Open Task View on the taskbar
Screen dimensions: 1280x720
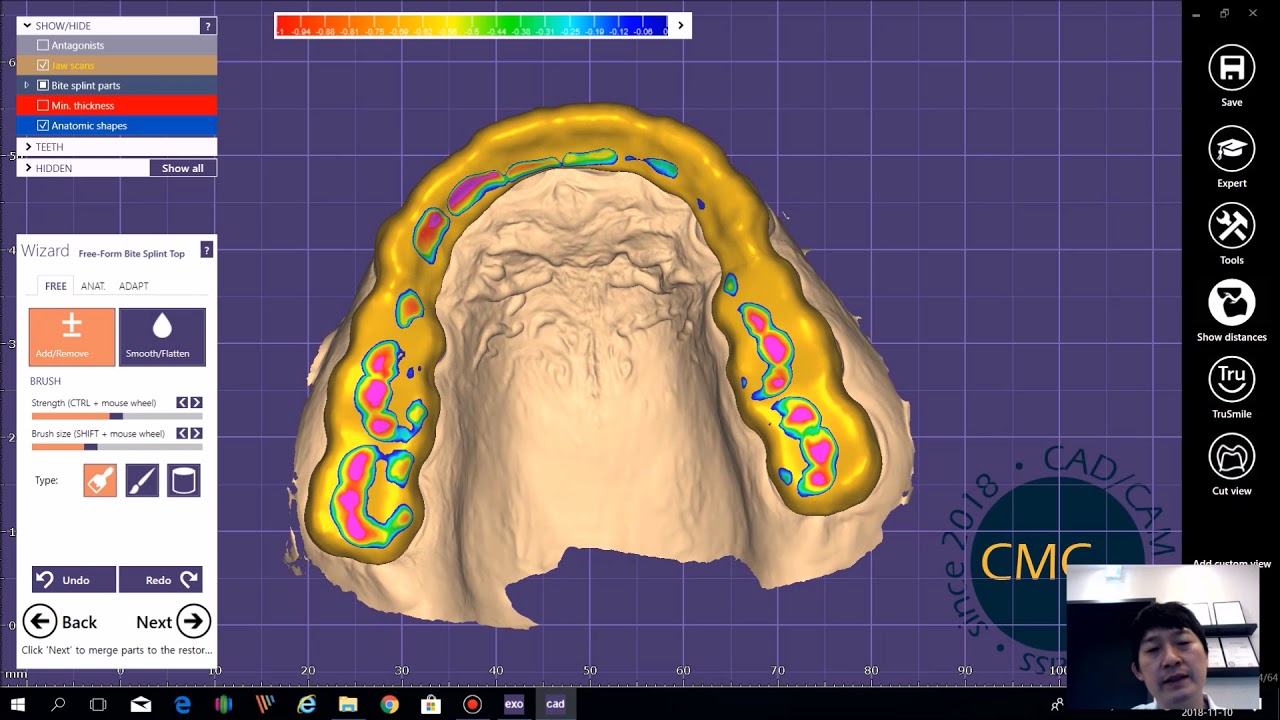[x=98, y=704]
